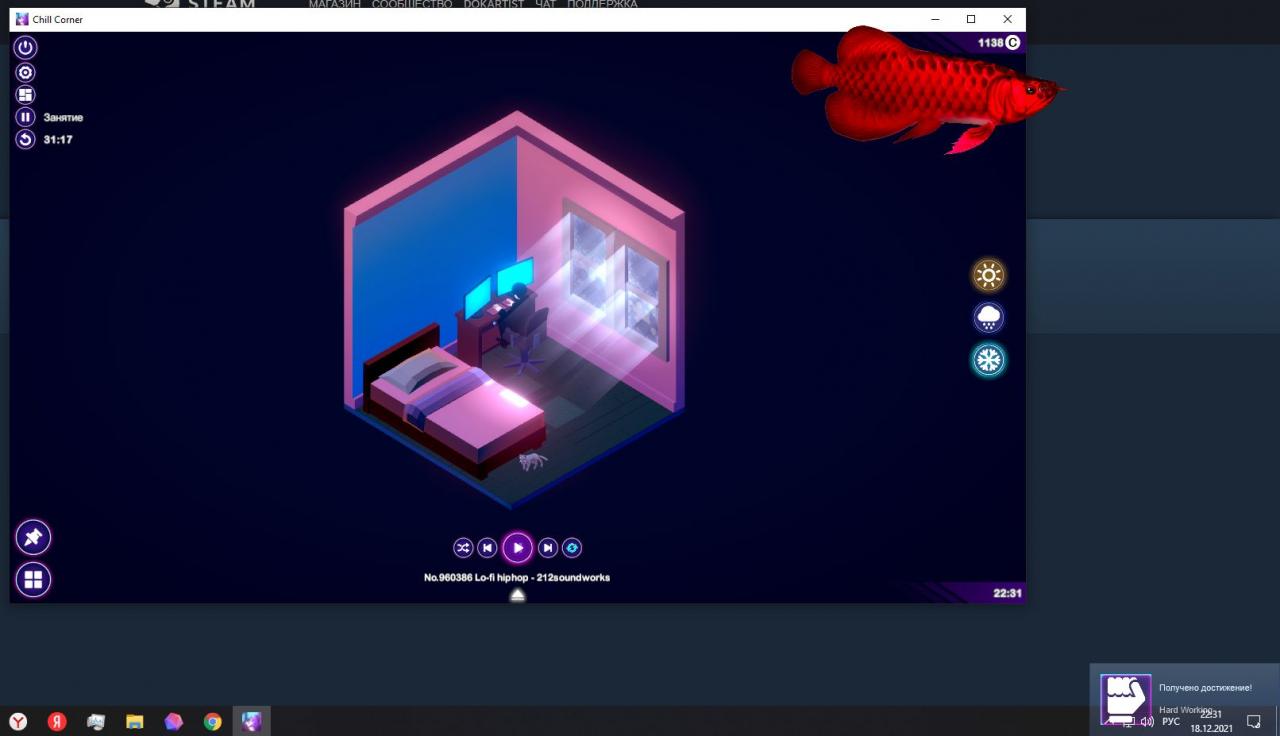Reset the 31:17 timer
1280x736 pixels.
pos(25,139)
